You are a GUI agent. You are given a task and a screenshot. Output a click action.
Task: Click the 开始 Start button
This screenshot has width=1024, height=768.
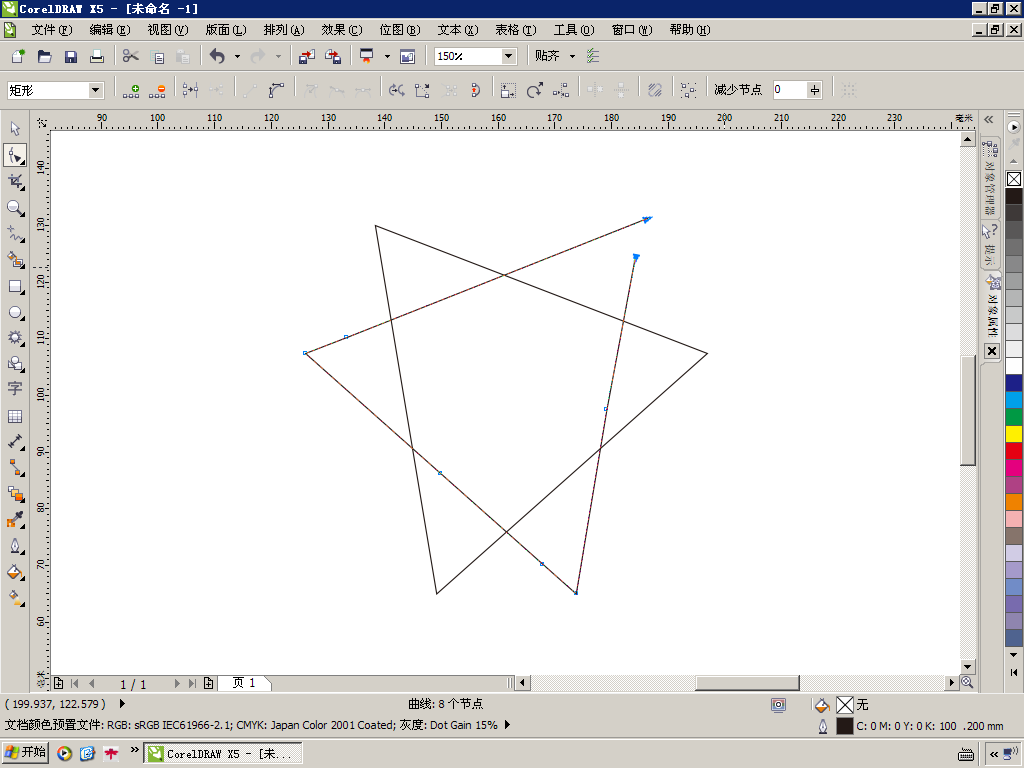tap(25, 753)
